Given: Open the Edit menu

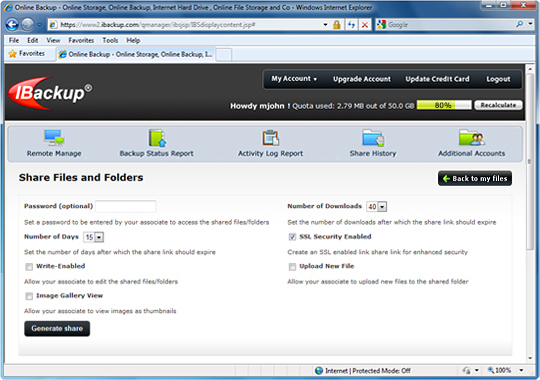Looking at the screenshot, I should 33,40.
